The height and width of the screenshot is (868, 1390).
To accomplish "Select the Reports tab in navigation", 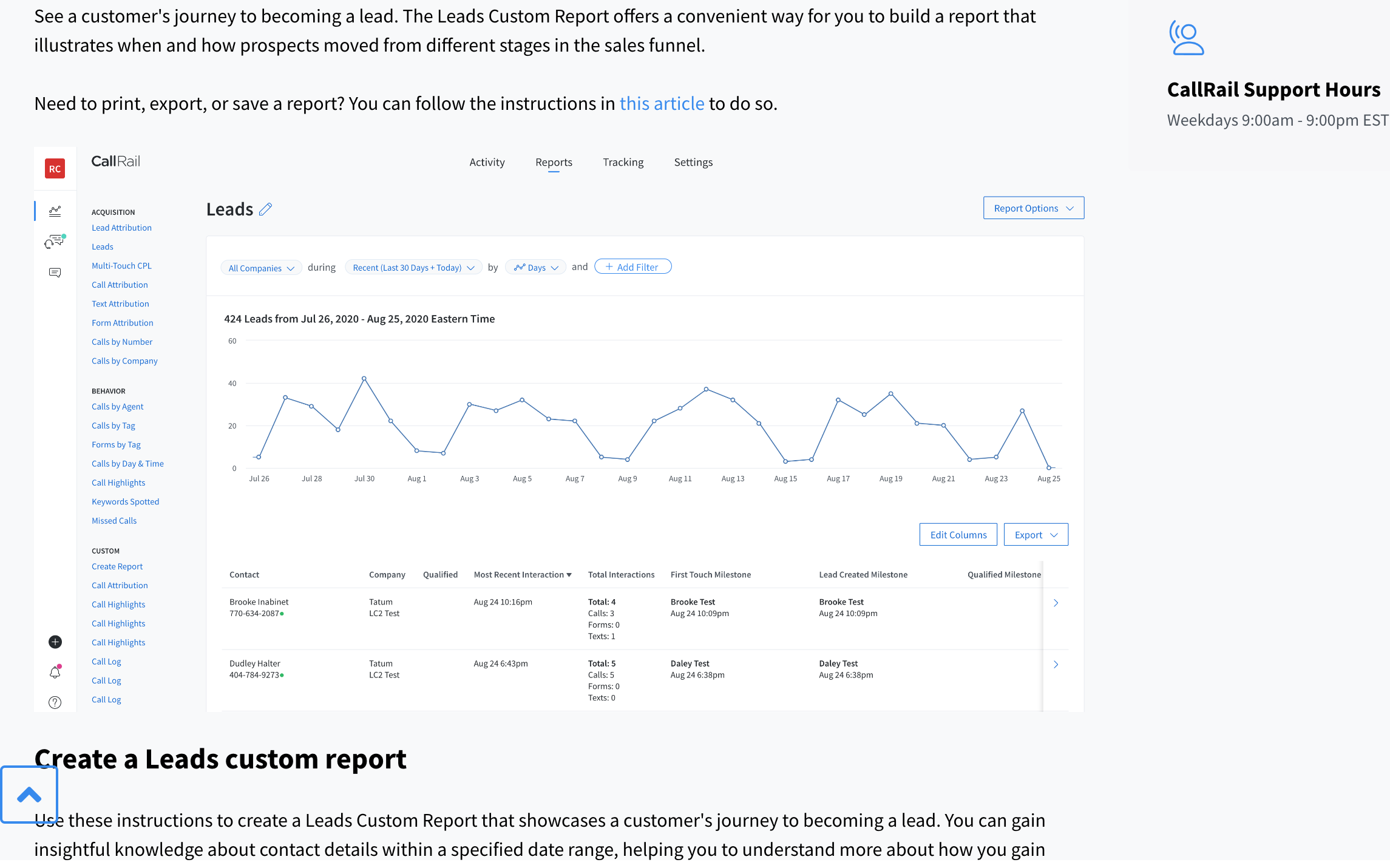I will point(553,162).
